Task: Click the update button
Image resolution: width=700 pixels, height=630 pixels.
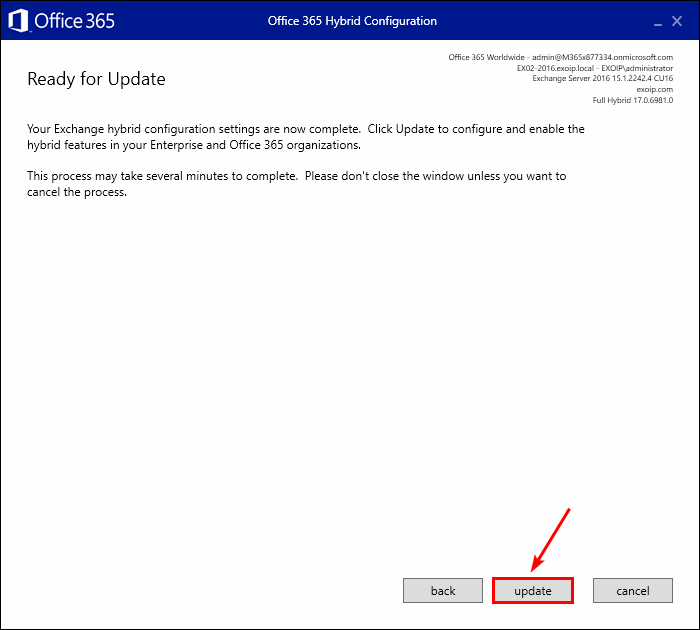Action: pos(533,591)
